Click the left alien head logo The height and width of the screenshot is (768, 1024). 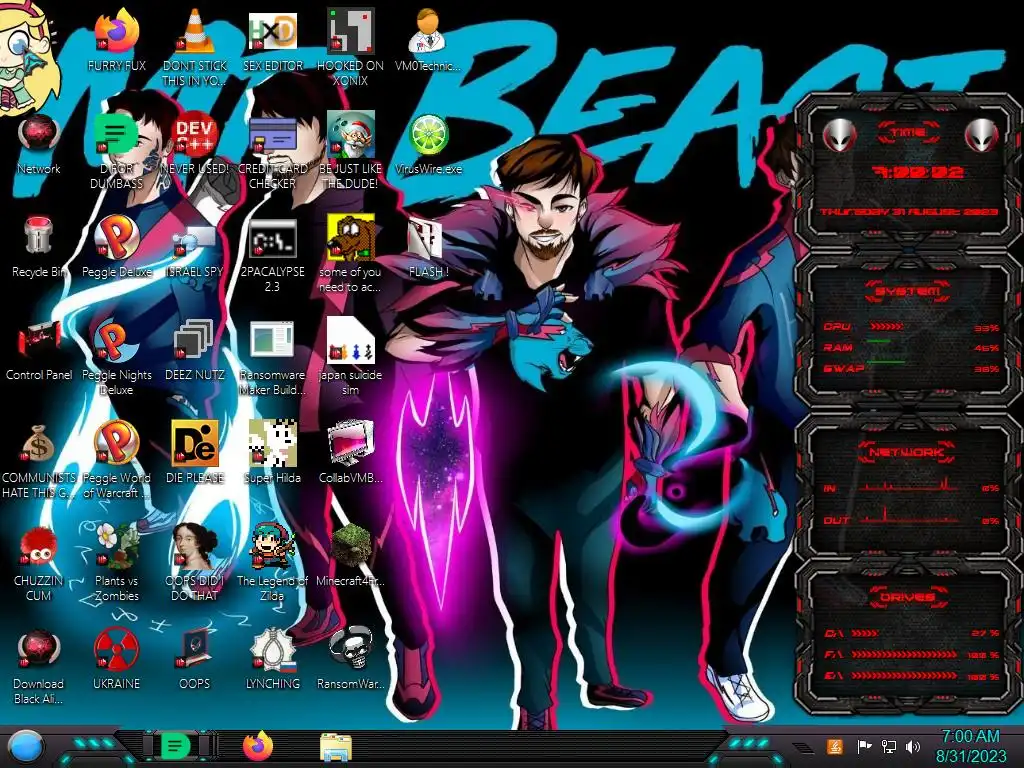(x=840, y=136)
